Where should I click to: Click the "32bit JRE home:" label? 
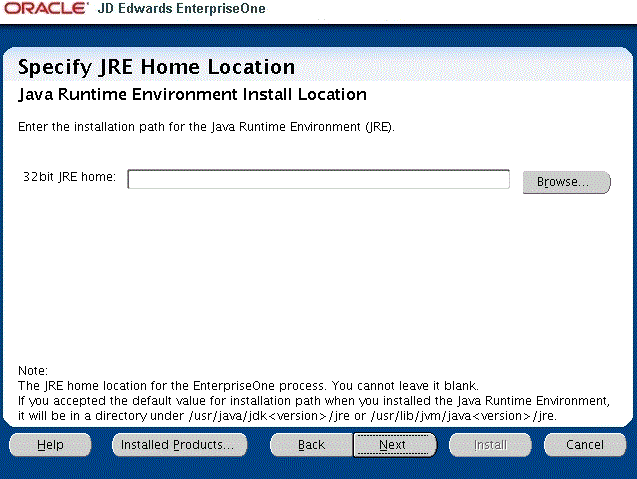tap(69, 177)
